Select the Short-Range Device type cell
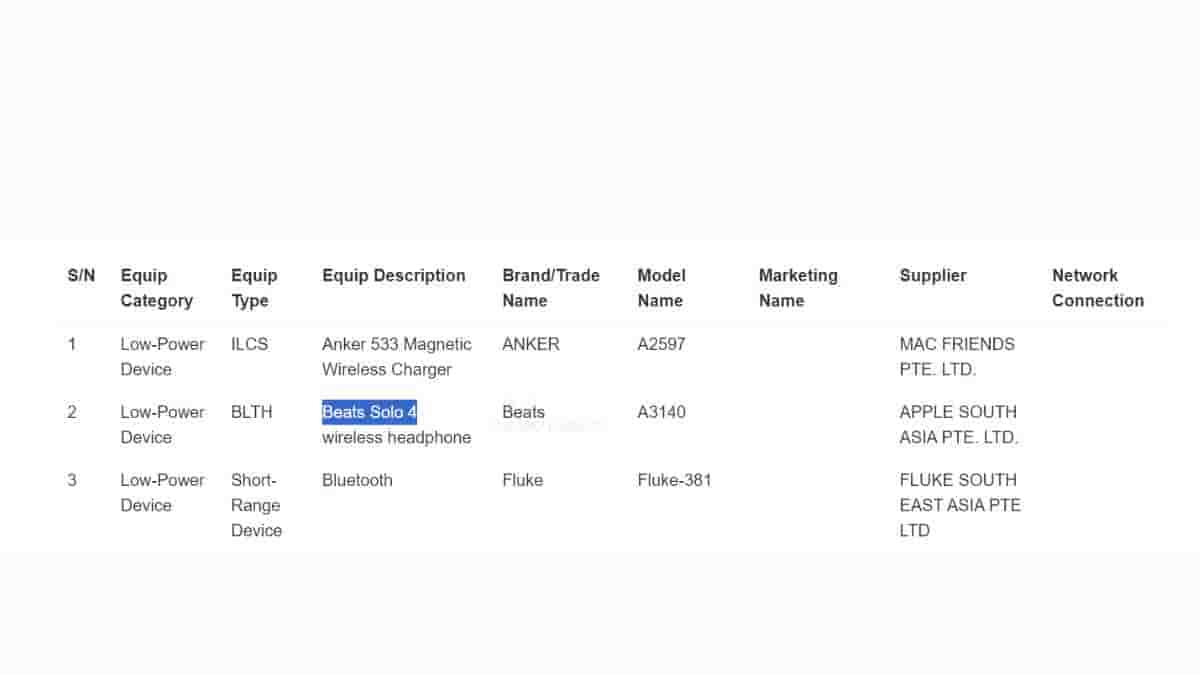This screenshot has width=1200, height=675. 256,505
